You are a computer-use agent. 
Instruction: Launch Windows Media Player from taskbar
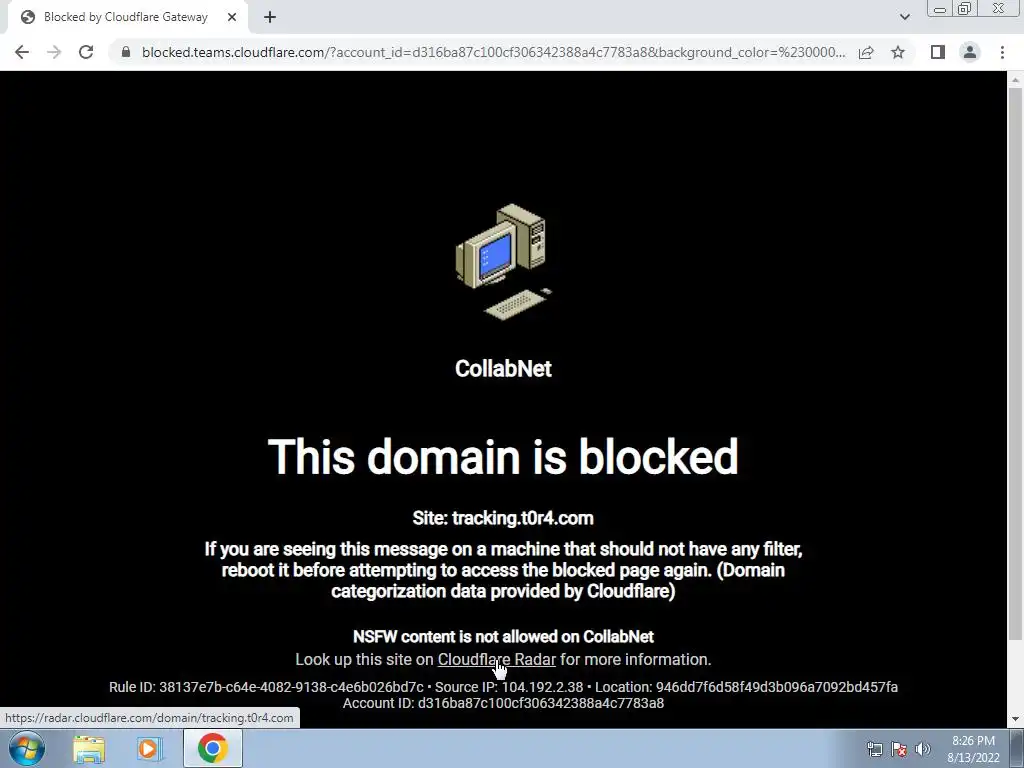[148, 749]
